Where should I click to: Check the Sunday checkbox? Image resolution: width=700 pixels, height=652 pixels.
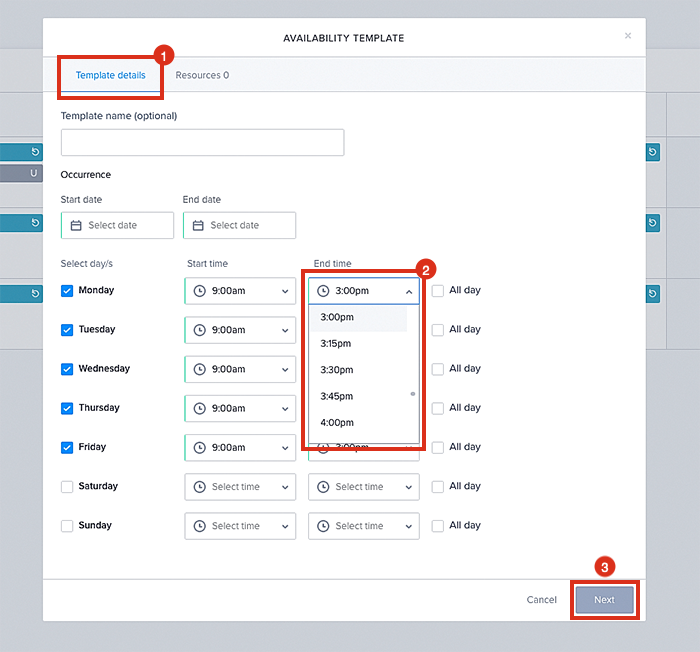tap(67, 526)
